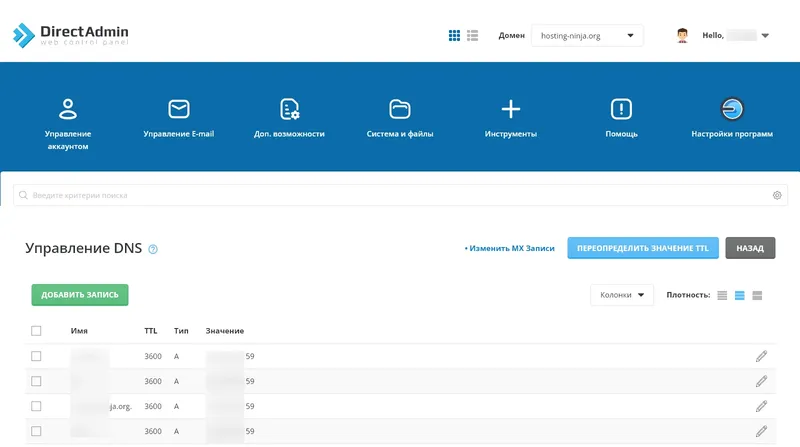Check the second DNS record row checkbox
This screenshot has width=800, height=447.
pyautogui.click(x=36, y=381)
